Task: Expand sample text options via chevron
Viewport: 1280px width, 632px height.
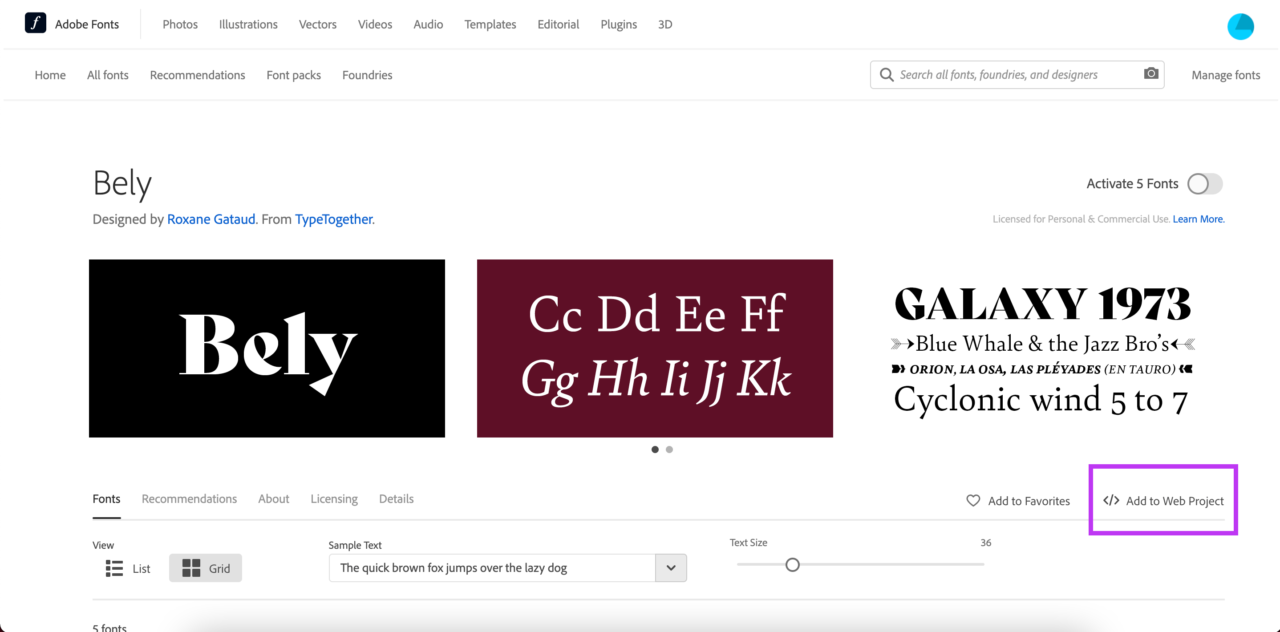Action: point(671,567)
